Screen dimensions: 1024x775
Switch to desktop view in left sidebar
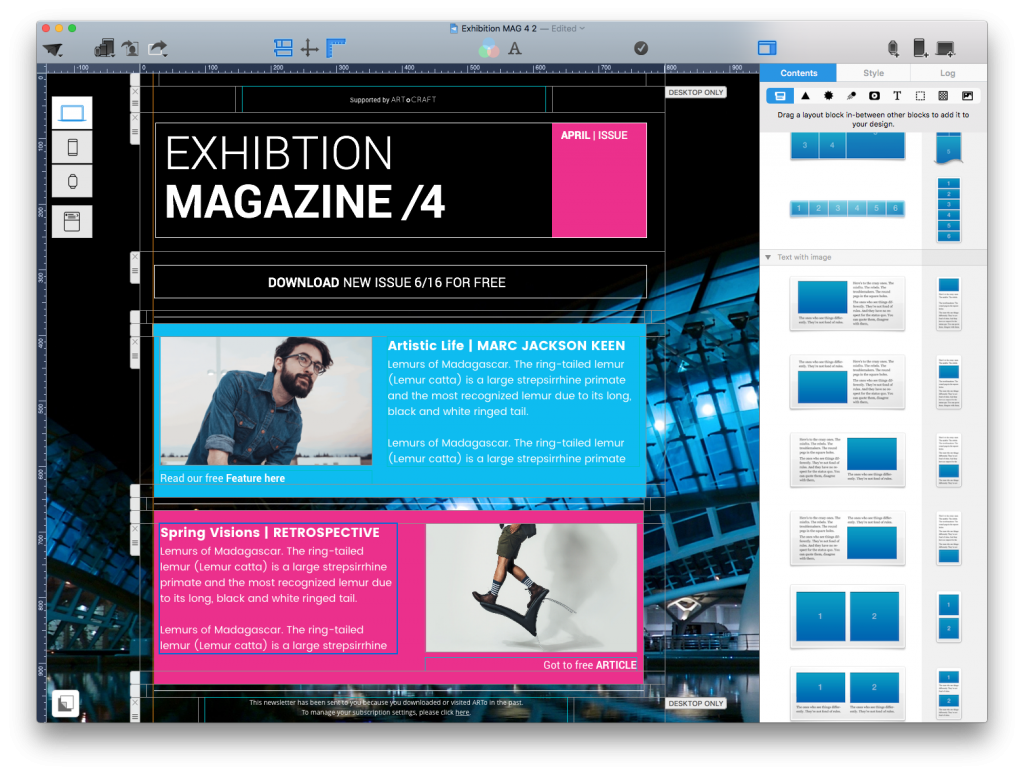(x=72, y=113)
